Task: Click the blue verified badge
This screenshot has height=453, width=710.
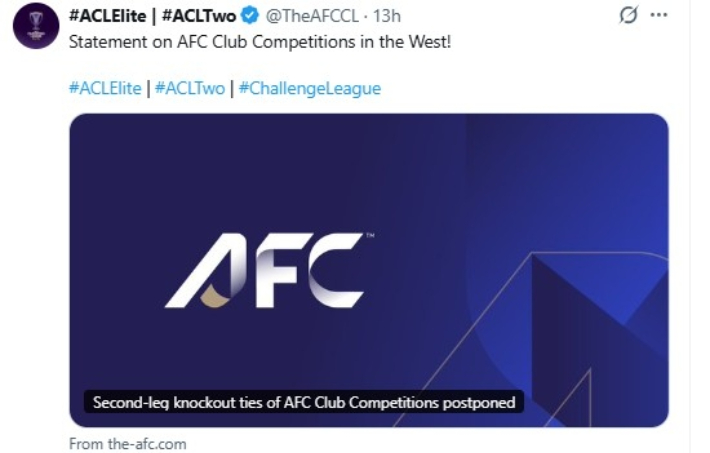Action: [x=250, y=16]
